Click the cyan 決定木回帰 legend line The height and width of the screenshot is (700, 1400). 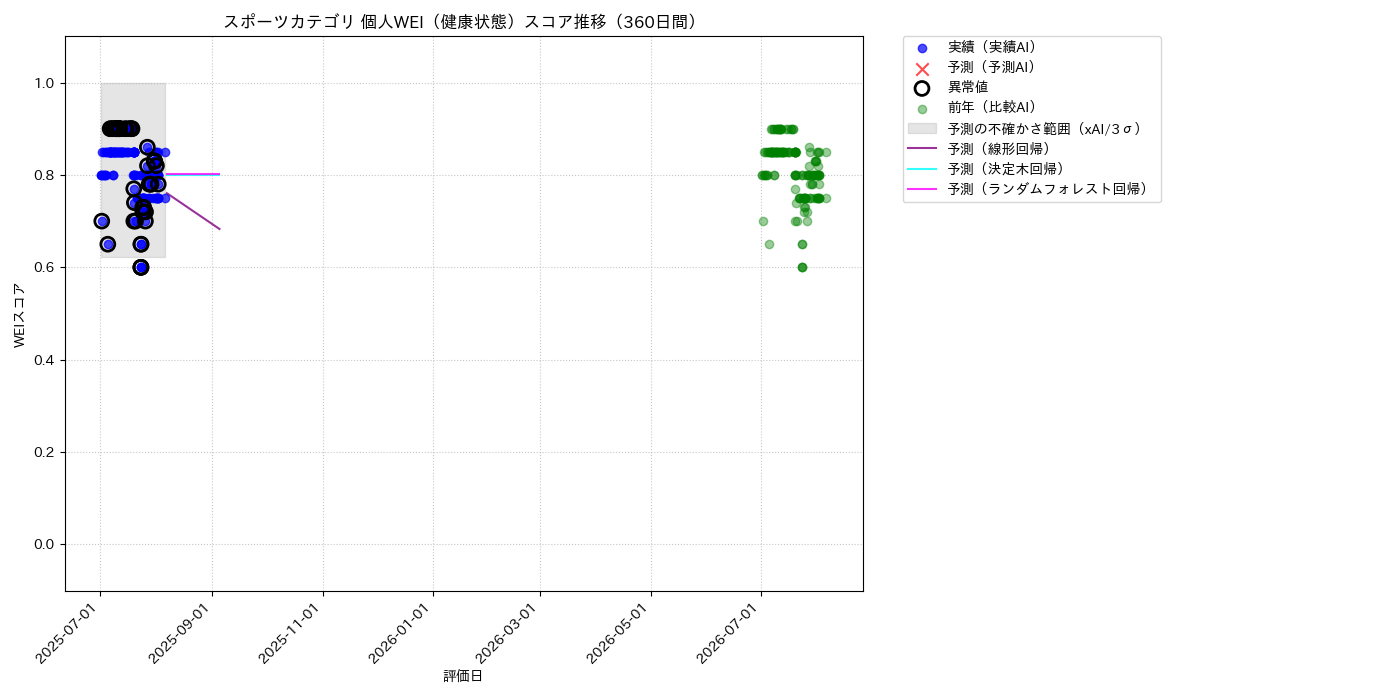click(922, 169)
